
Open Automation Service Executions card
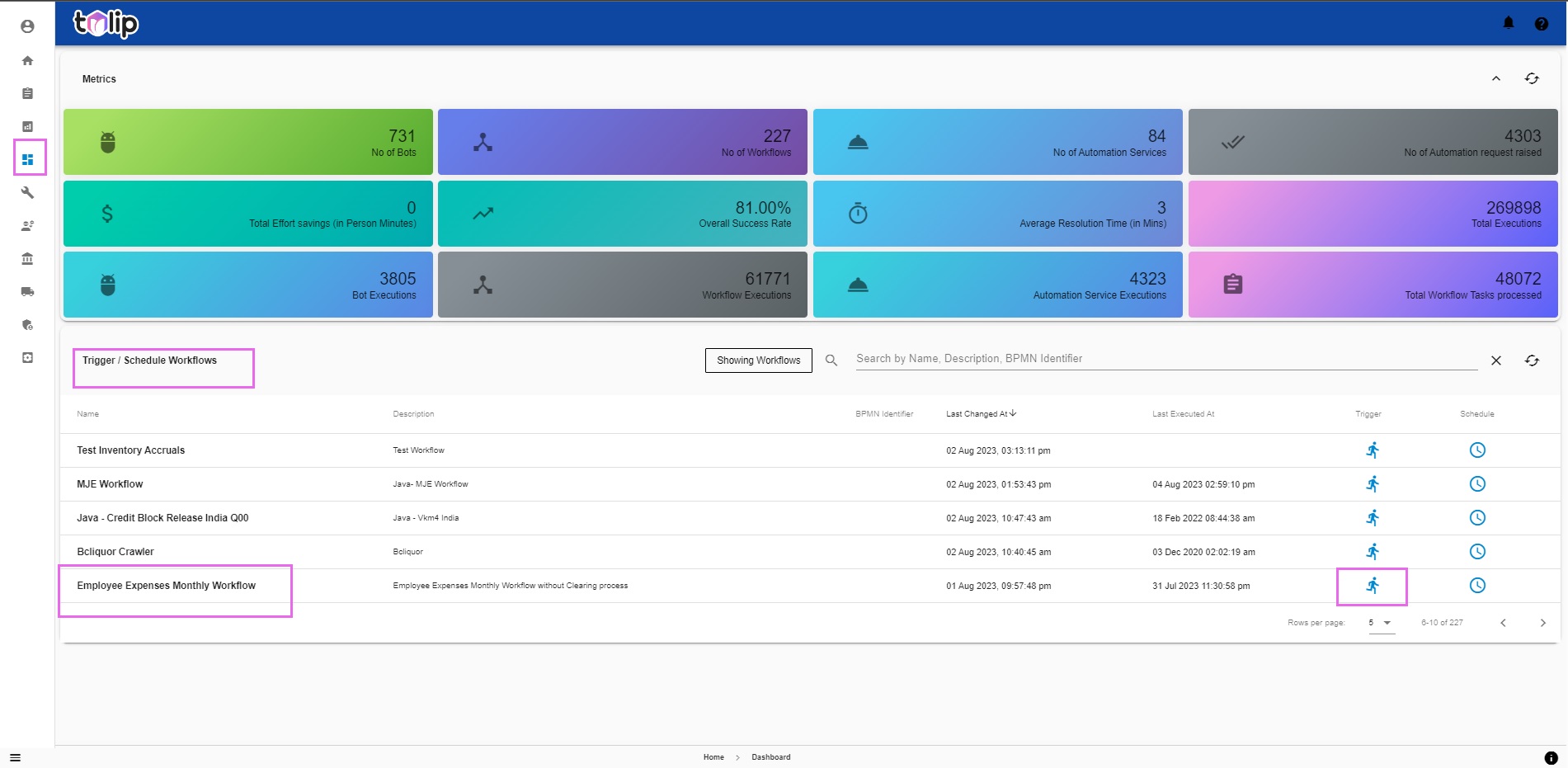[x=998, y=285]
